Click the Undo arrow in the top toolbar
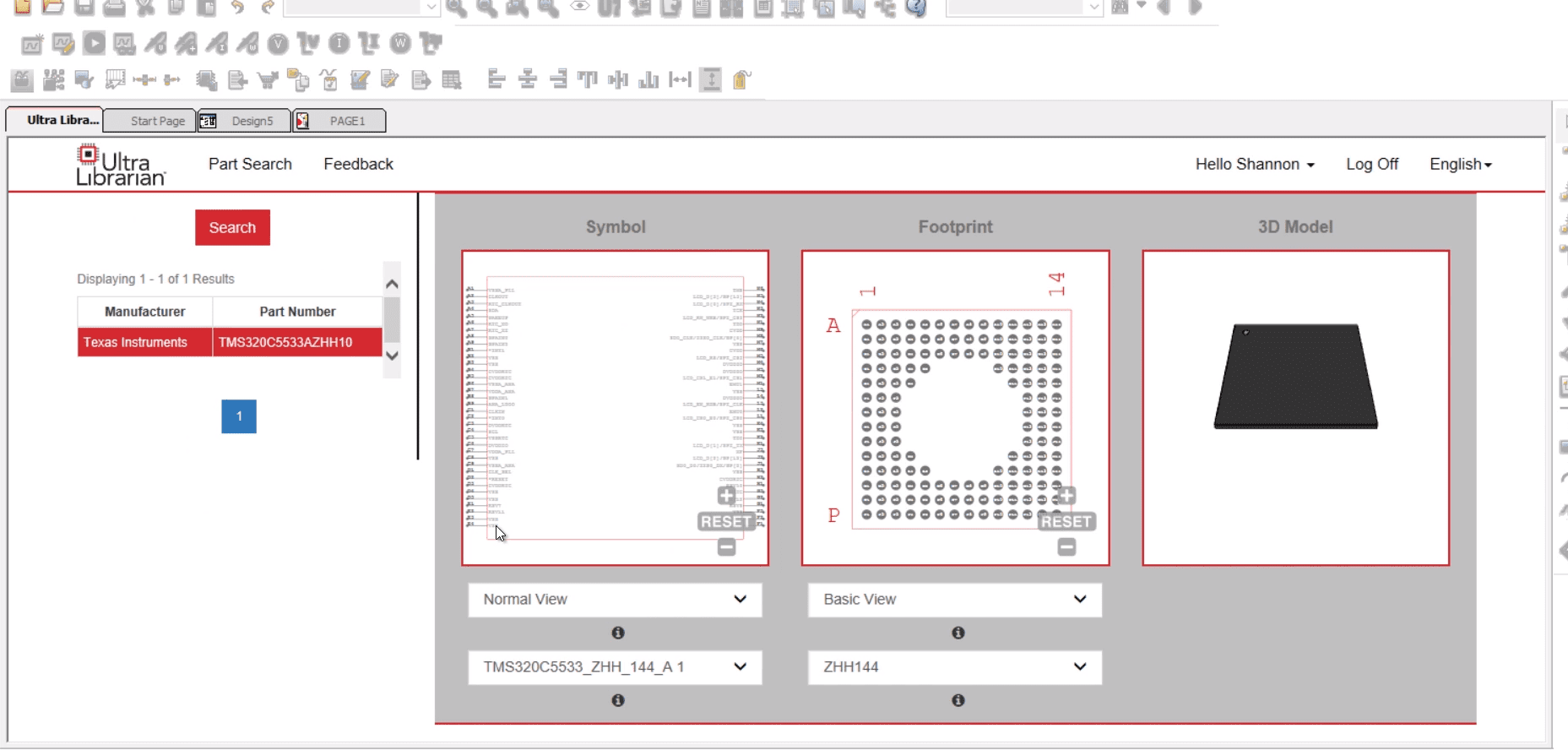Image resolution: width=1568 pixels, height=750 pixels. tap(237, 8)
